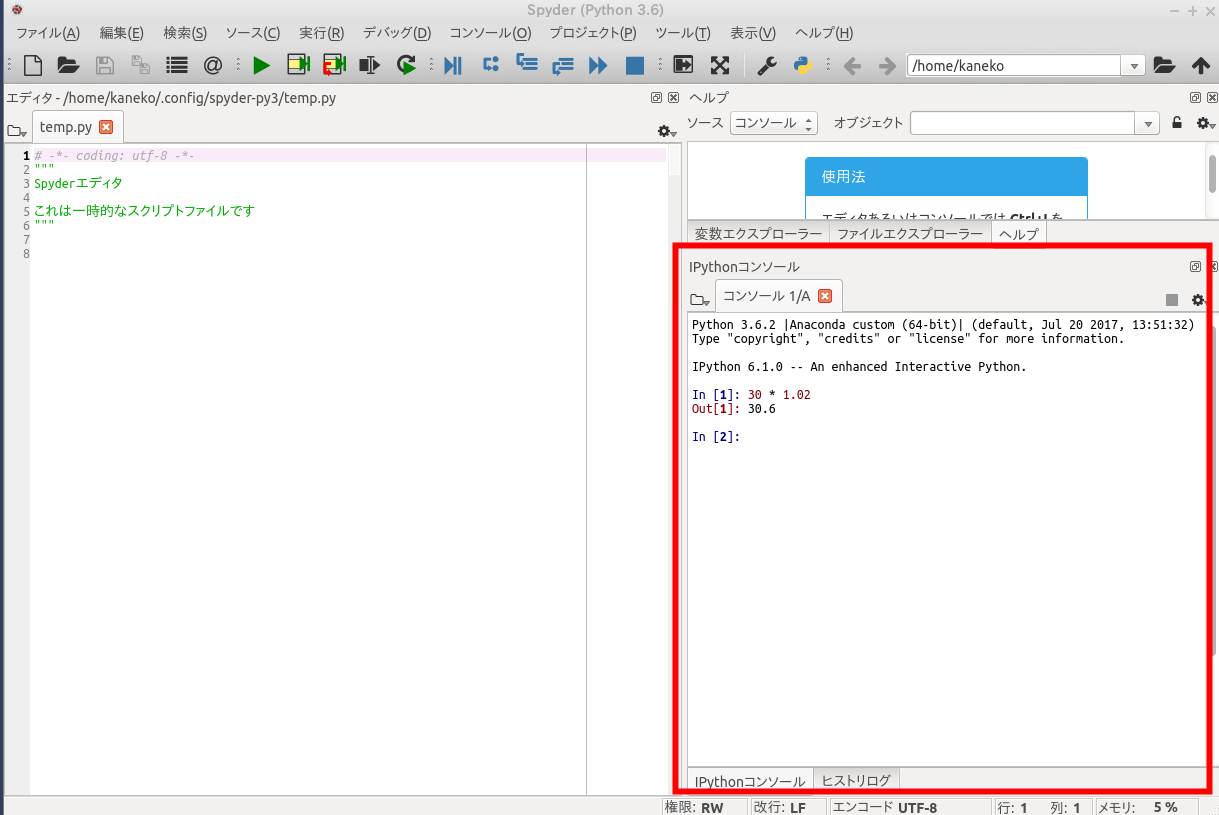Open the ファイル(A) menu

coord(47,32)
